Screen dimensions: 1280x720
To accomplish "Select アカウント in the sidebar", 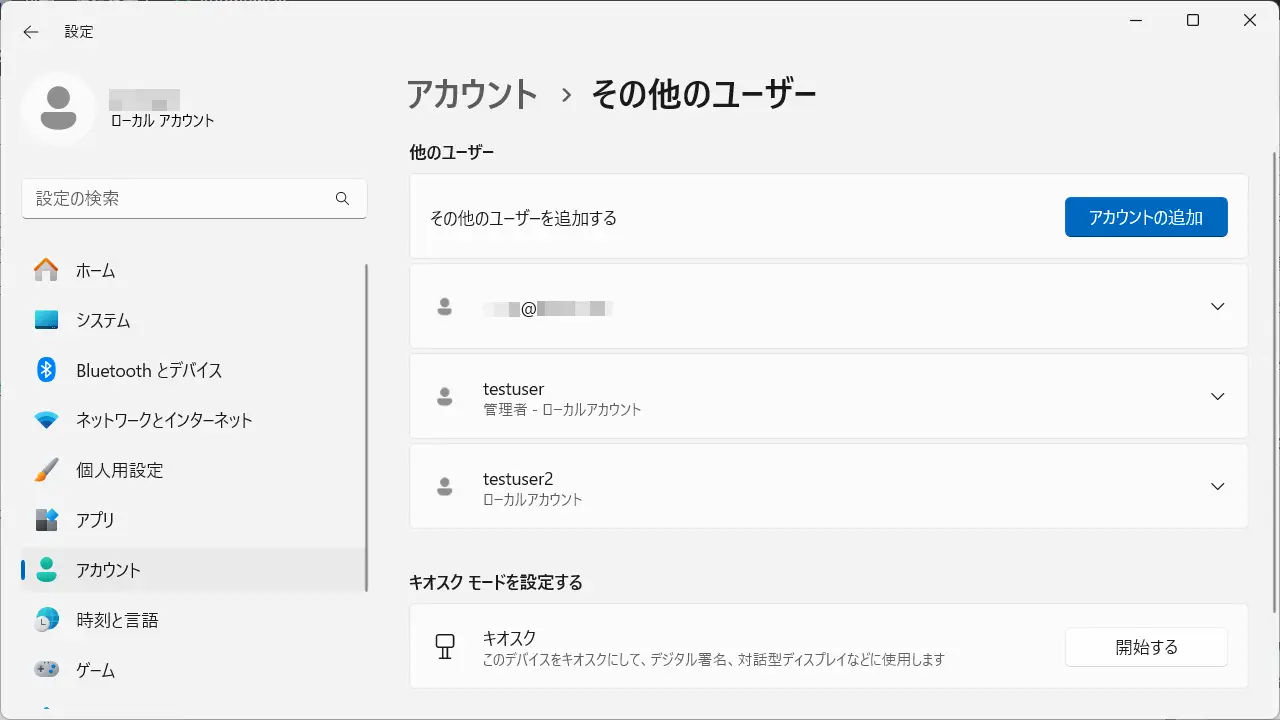I will point(194,570).
